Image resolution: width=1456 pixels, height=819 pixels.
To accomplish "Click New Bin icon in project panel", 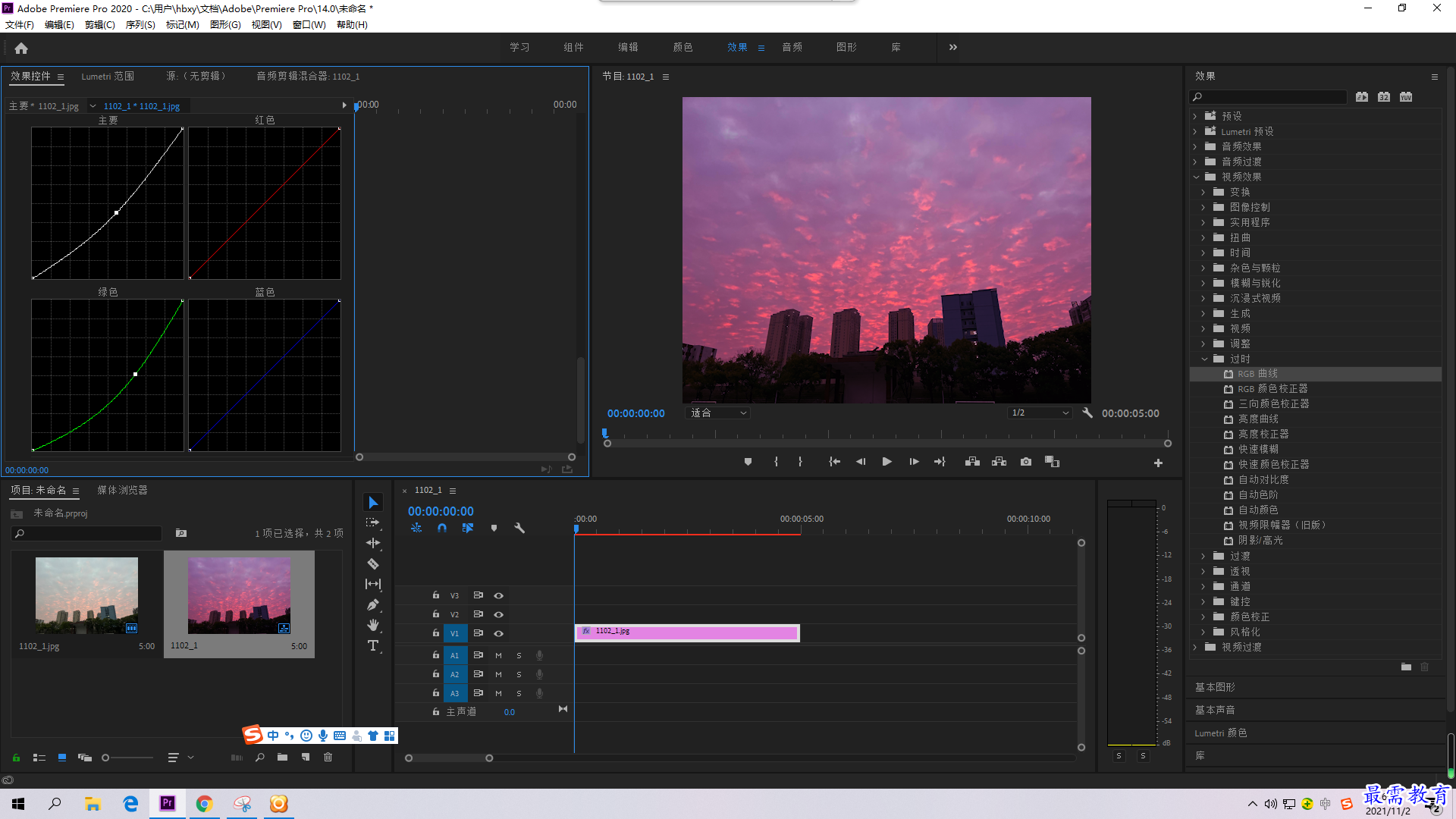I will (282, 757).
